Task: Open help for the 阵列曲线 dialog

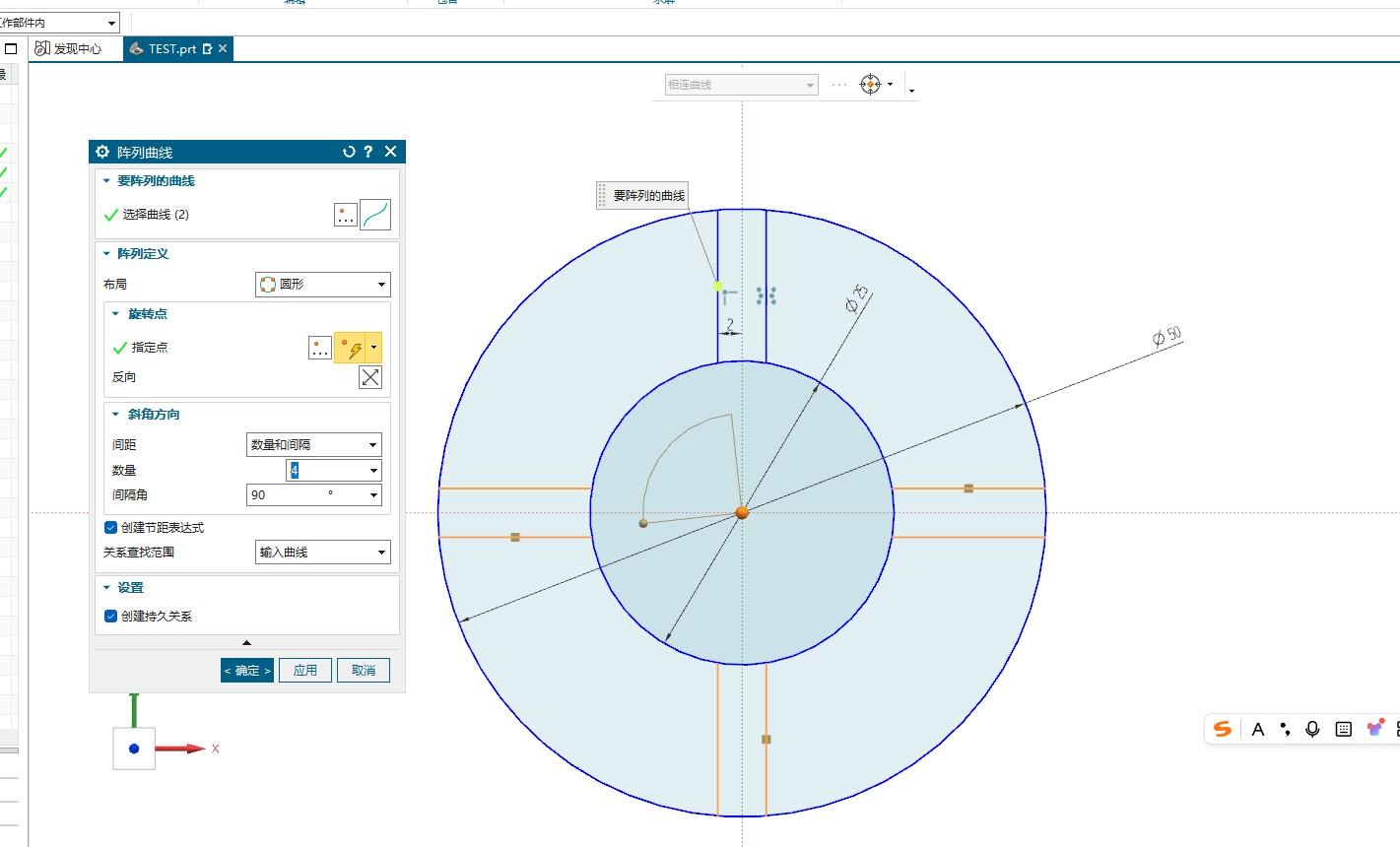Action: (x=368, y=152)
